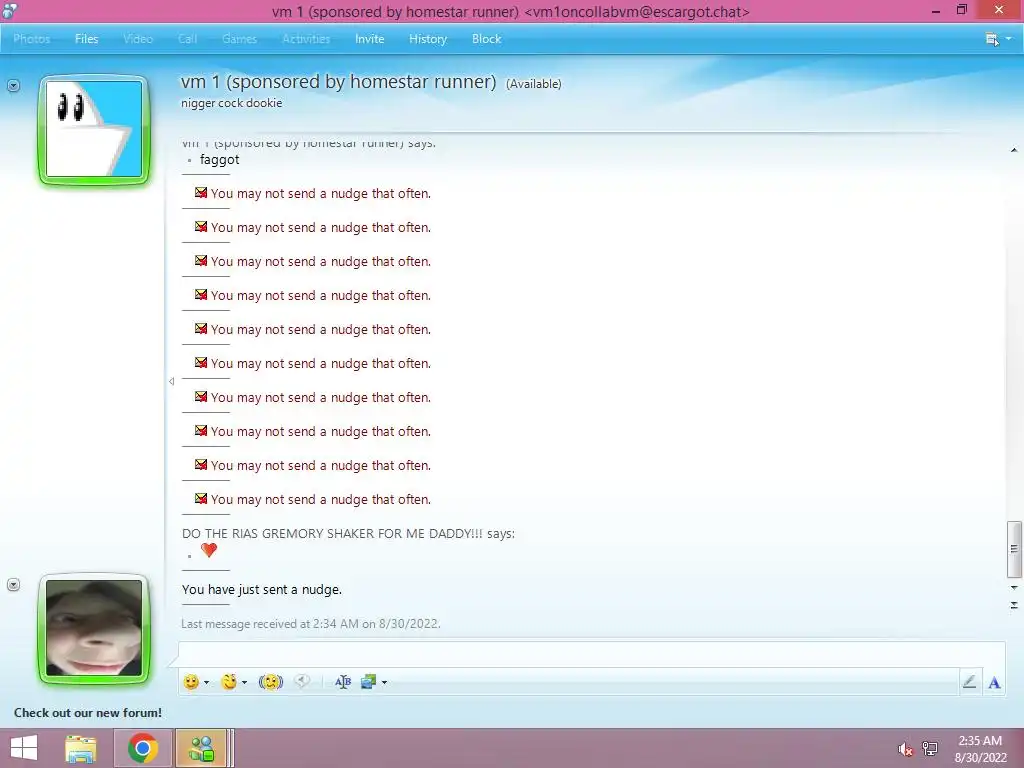Collapse contact's display picture arrow
This screenshot has width=1024, height=768.
coord(13,86)
